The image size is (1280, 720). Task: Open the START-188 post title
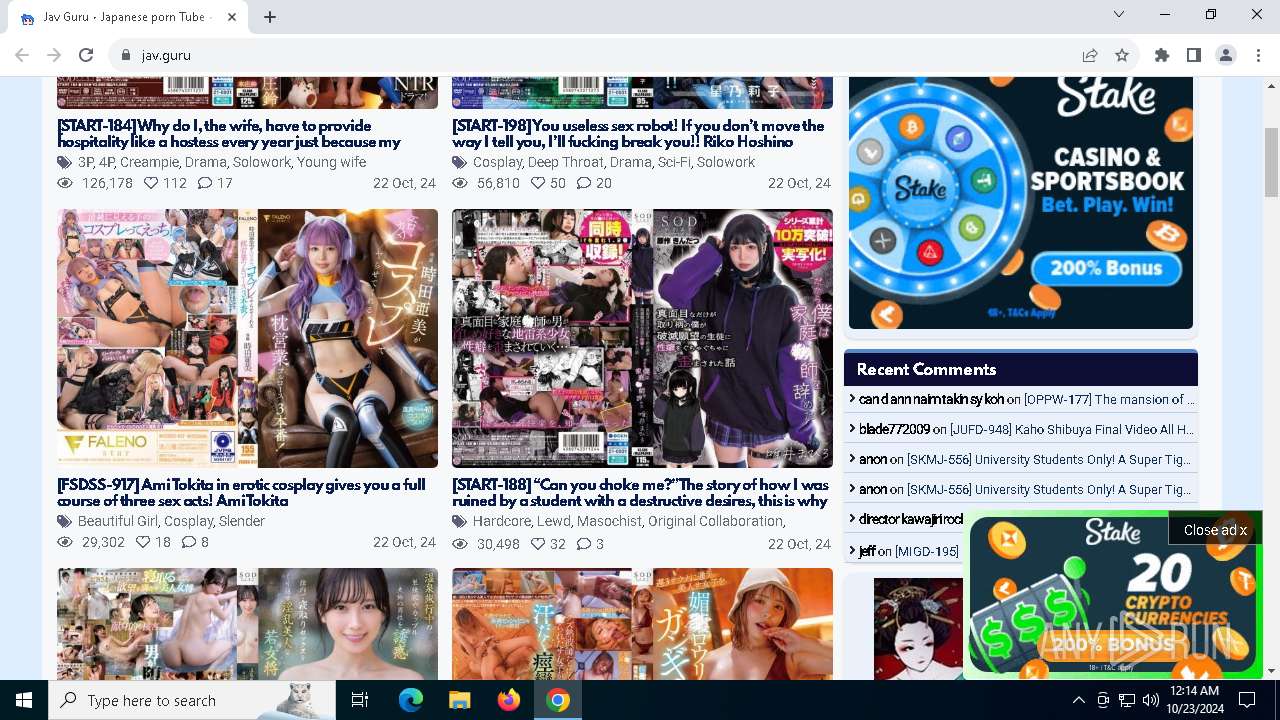[640, 493]
